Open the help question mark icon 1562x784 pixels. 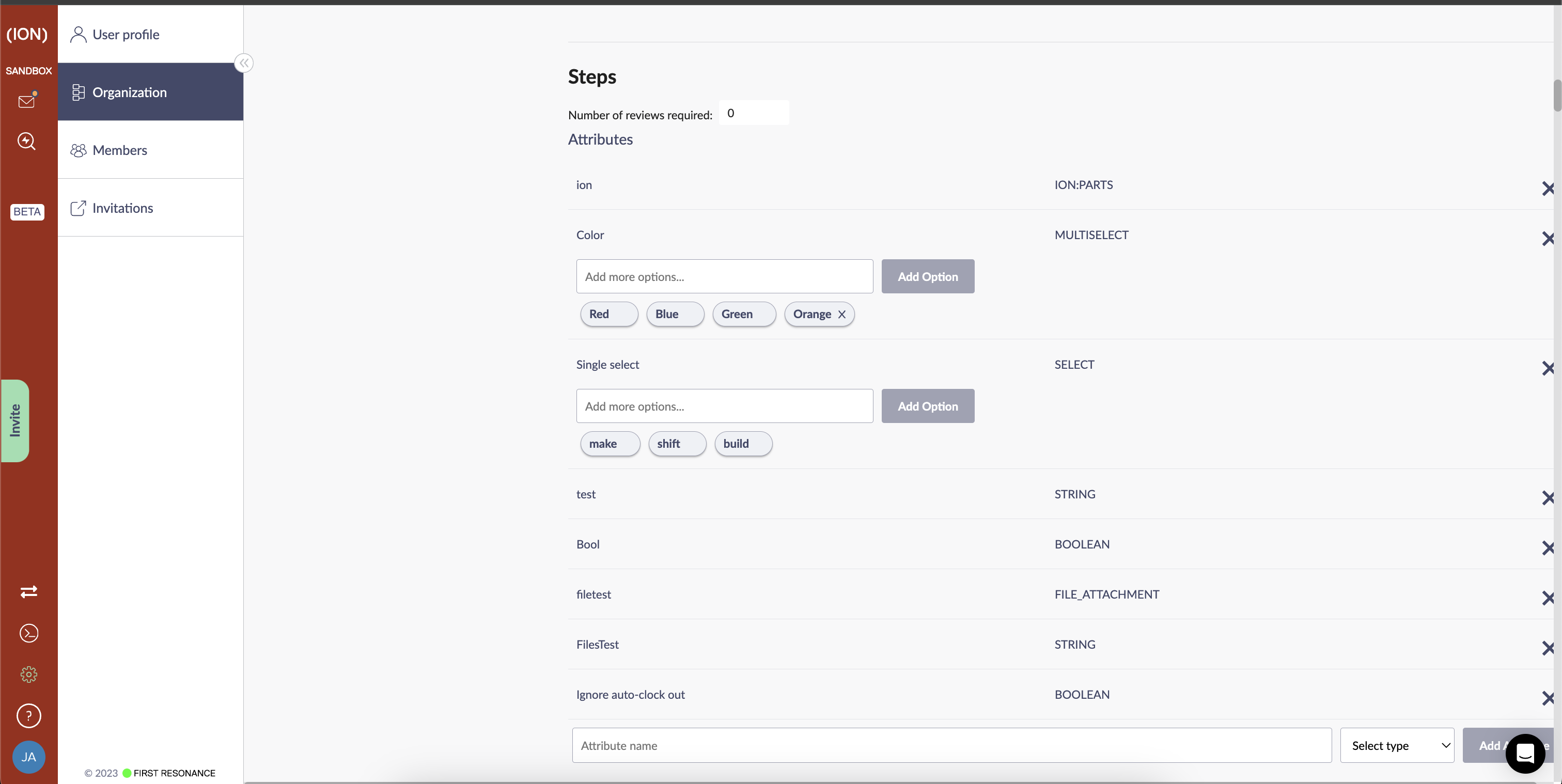(x=28, y=715)
